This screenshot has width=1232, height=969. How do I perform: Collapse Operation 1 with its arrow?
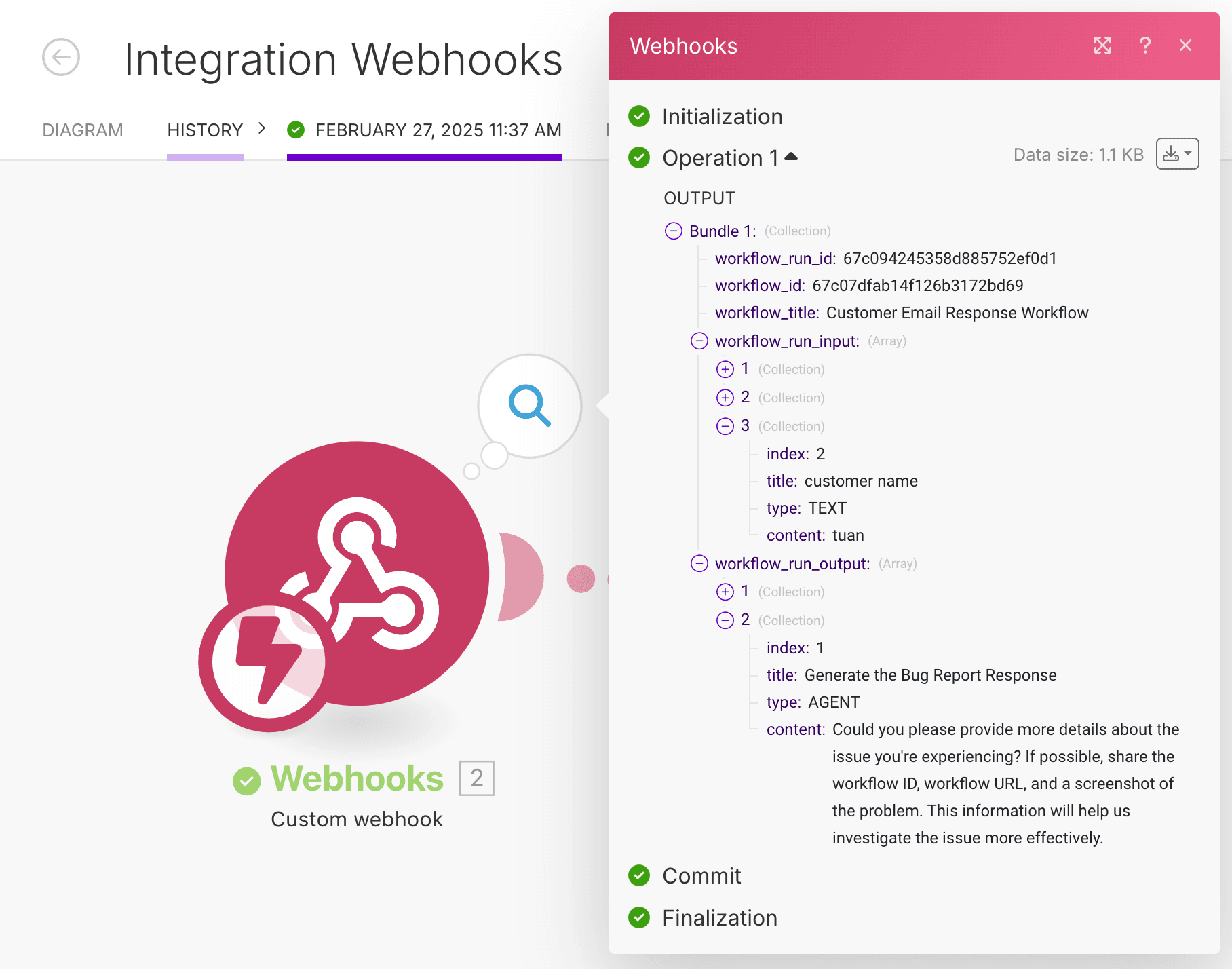click(x=791, y=157)
